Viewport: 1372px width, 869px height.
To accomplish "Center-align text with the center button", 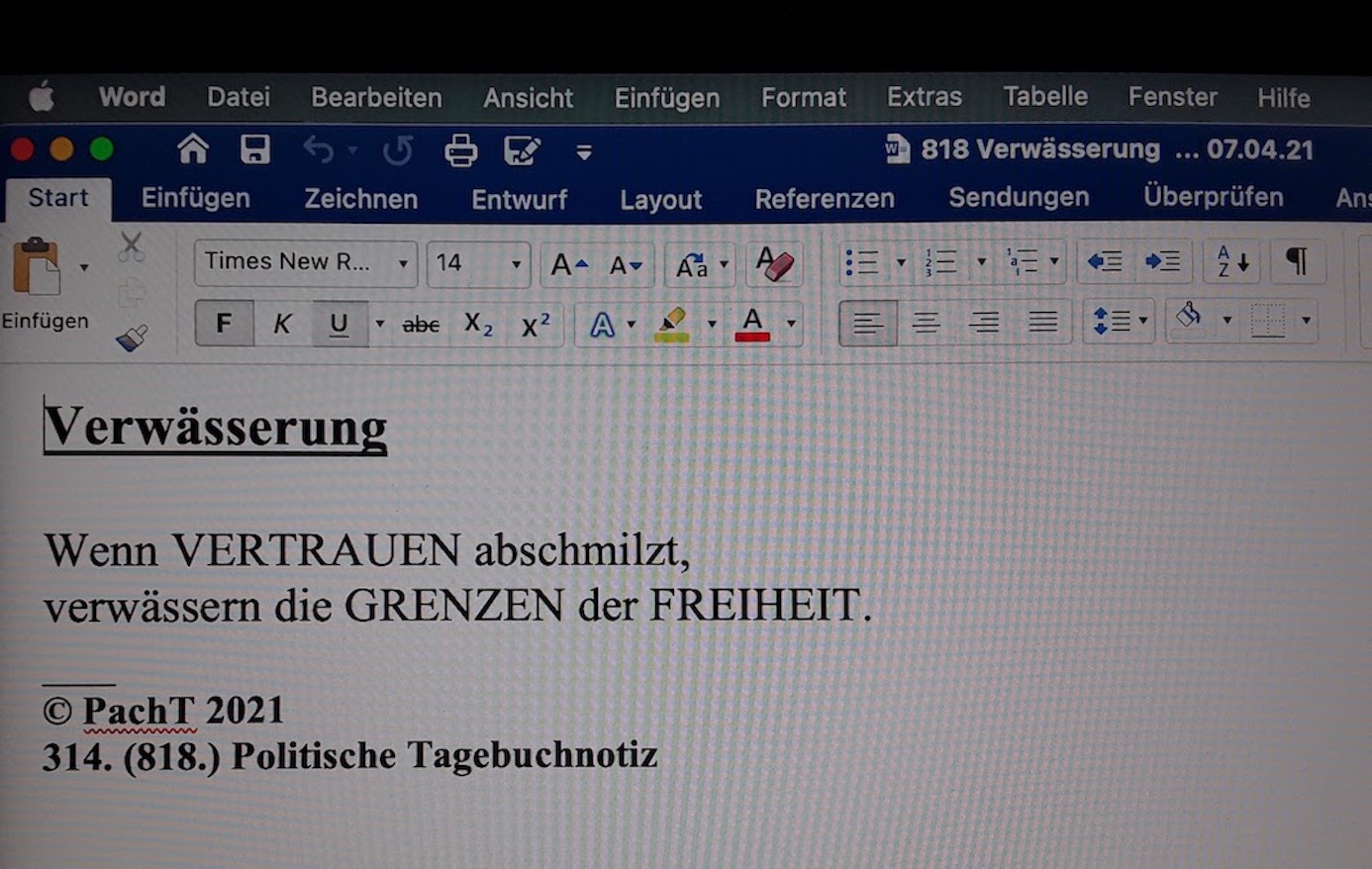I will (x=926, y=323).
